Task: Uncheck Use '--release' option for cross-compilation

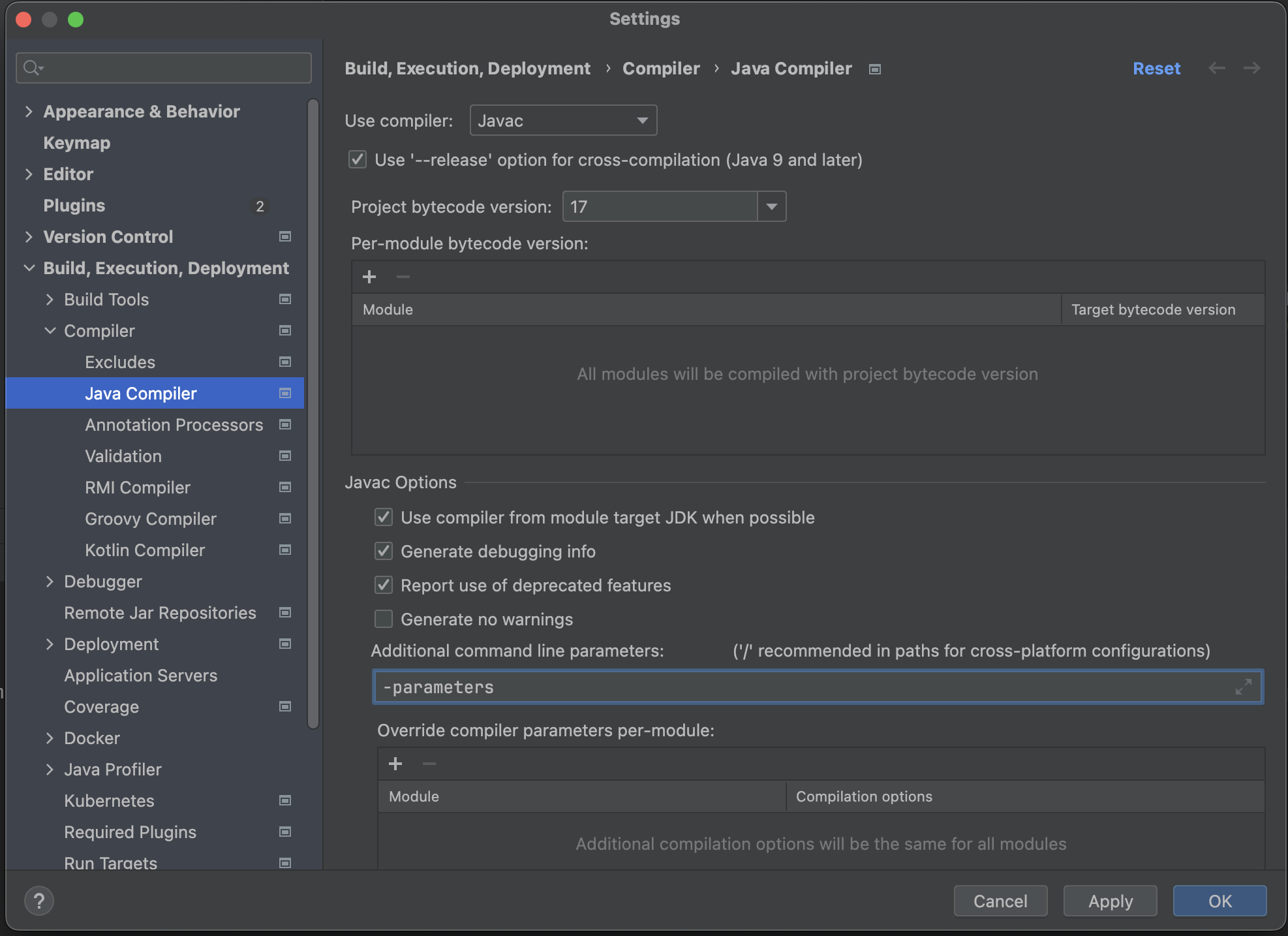Action: pyautogui.click(x=358, y=159)
